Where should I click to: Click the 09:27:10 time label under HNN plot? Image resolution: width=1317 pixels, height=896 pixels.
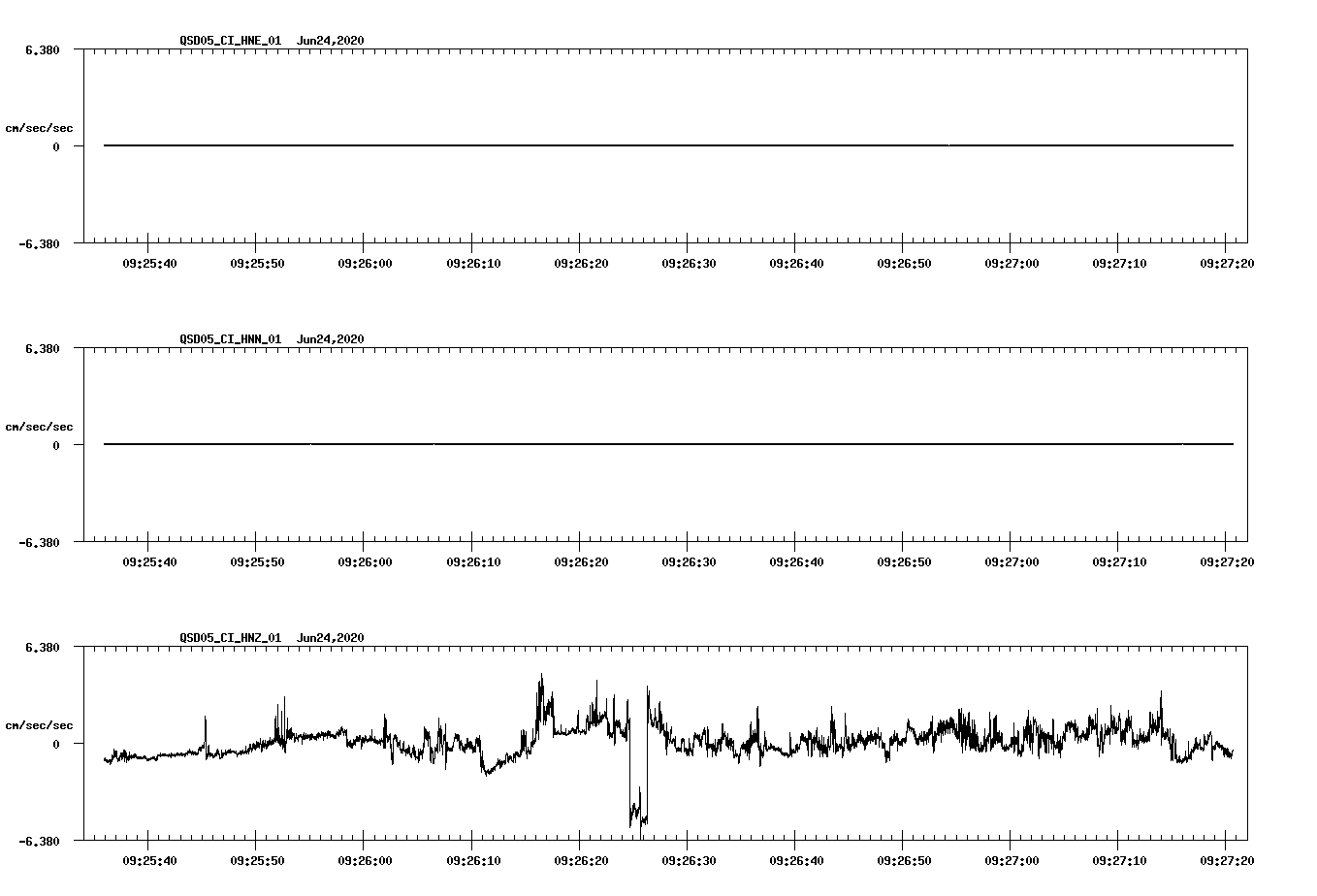tap(1119, 561)
